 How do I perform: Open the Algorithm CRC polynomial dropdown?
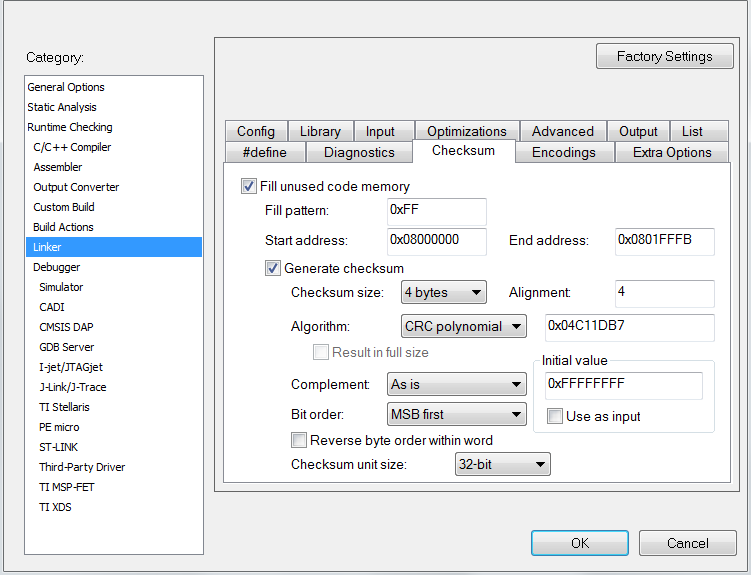[x=464, y=326]
